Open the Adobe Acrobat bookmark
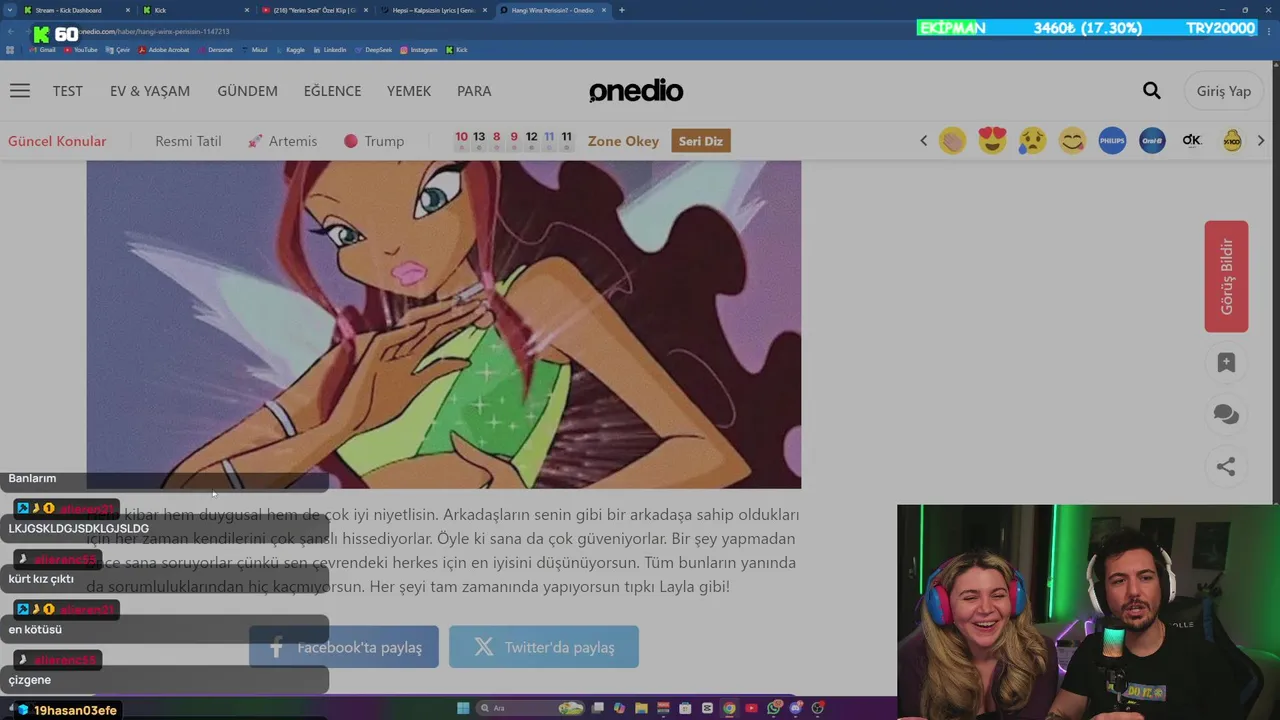Image resolution: width=1280 pixels, height=720 pixels. (x=163, y=50)
